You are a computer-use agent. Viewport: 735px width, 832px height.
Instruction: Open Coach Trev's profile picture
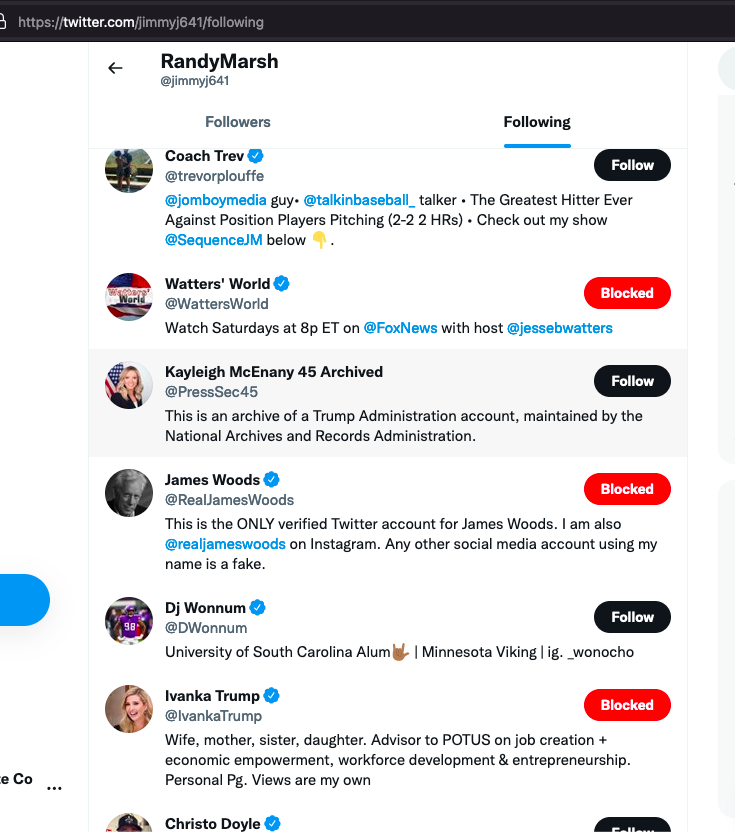(x=129, y=170)
